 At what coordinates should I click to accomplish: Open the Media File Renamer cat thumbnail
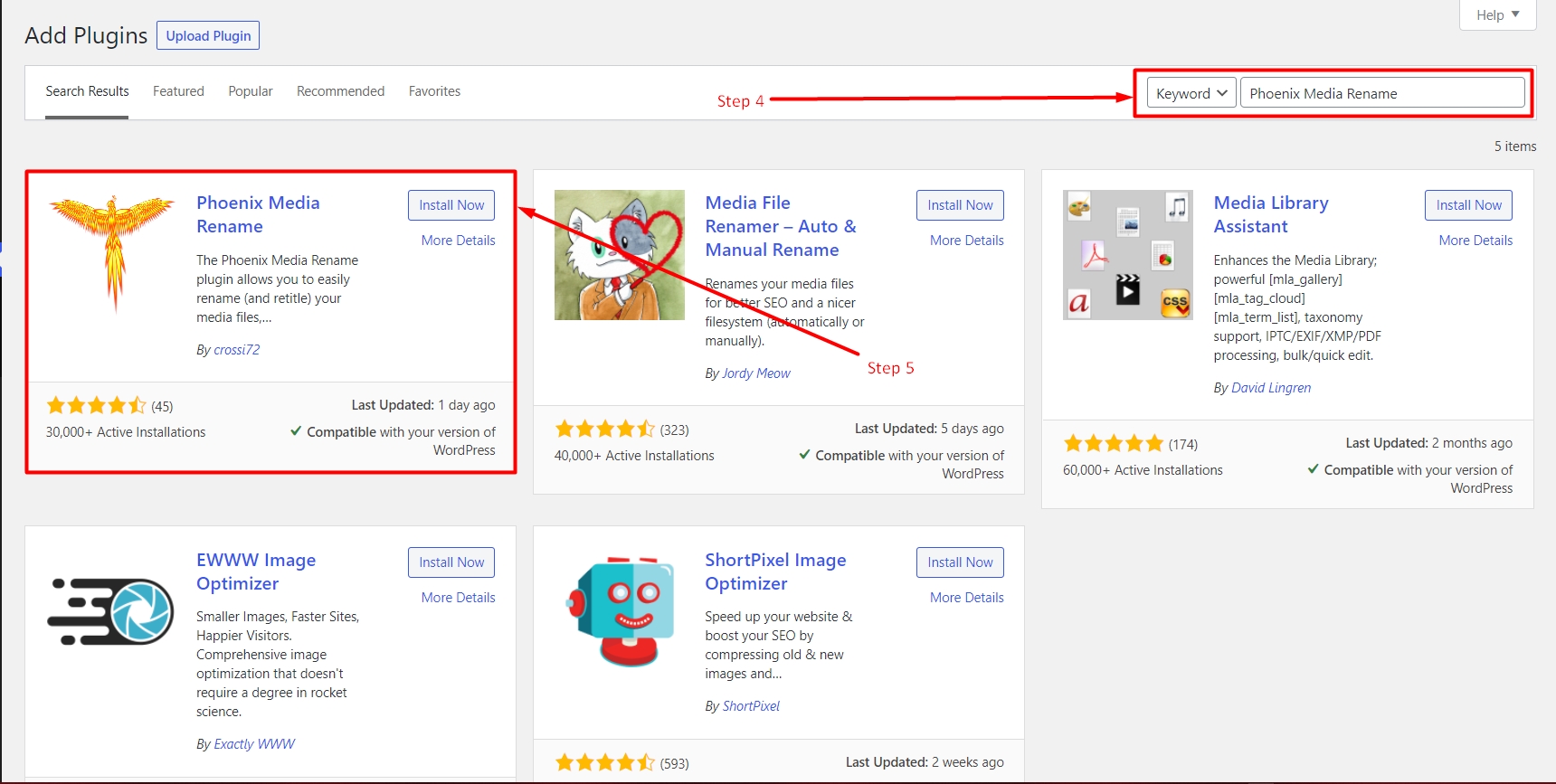point(620,254)
